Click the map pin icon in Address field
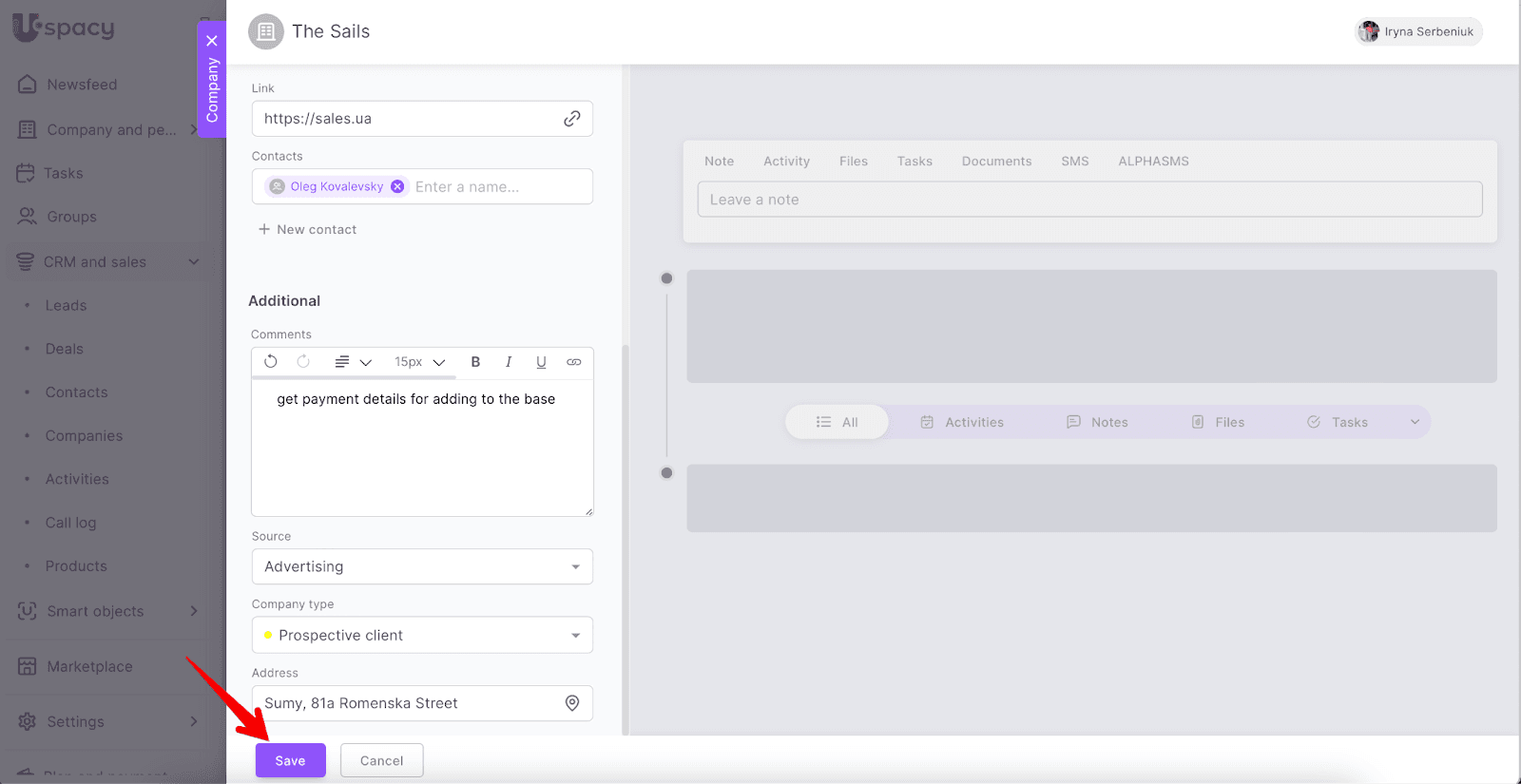 tap(572, 703)
